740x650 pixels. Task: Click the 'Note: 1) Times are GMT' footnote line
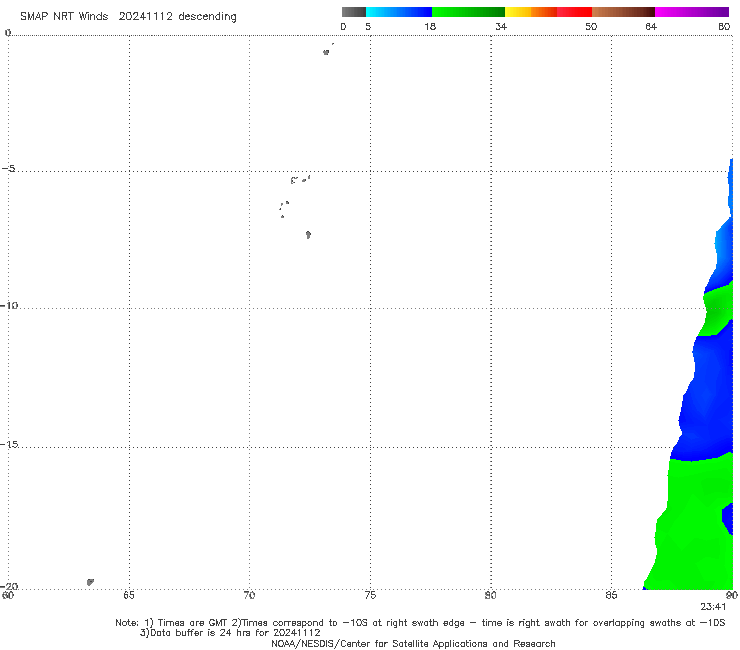click(x=420, y=623)
